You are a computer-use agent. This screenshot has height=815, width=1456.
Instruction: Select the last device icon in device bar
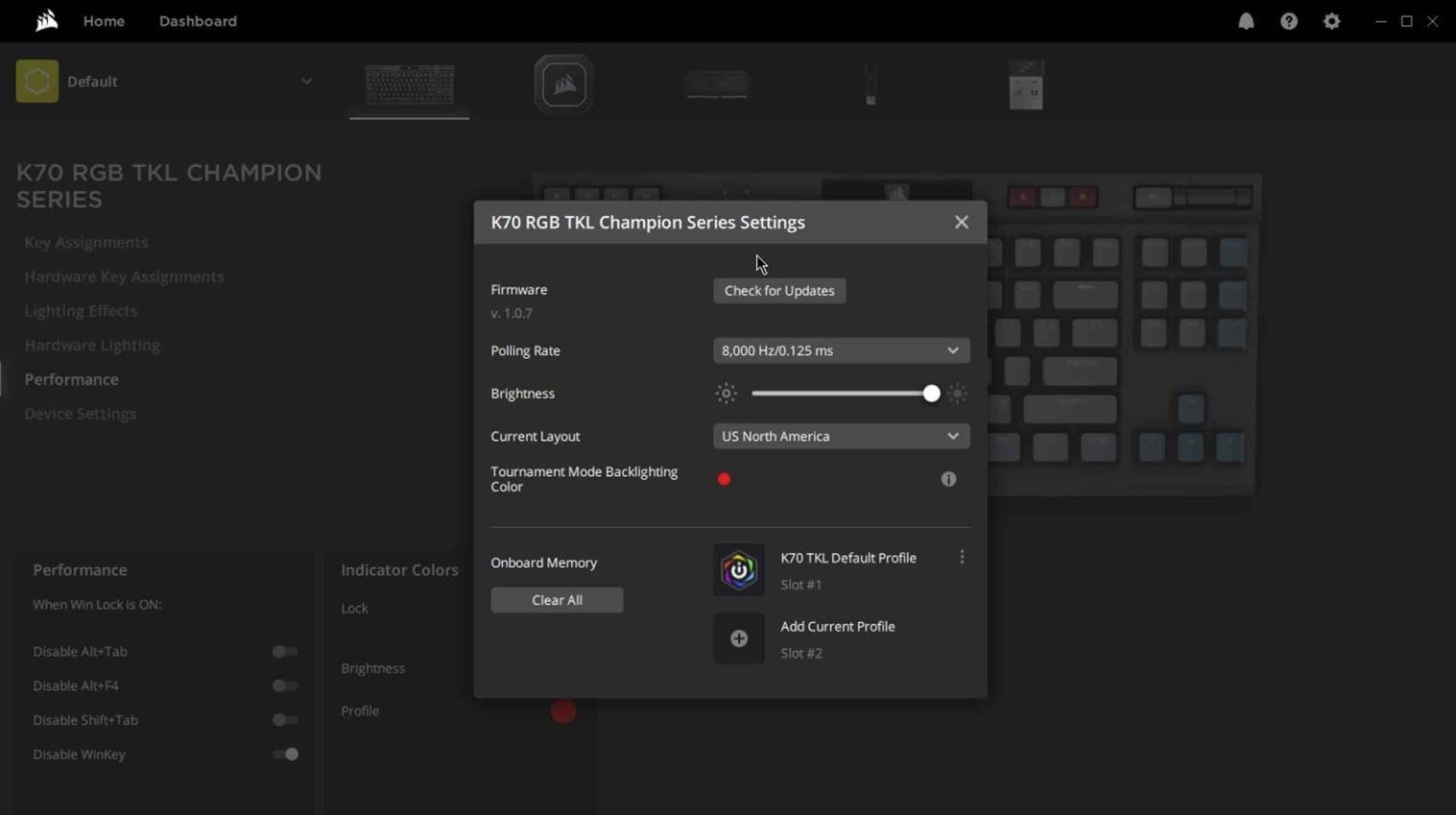coord(1026,84)
